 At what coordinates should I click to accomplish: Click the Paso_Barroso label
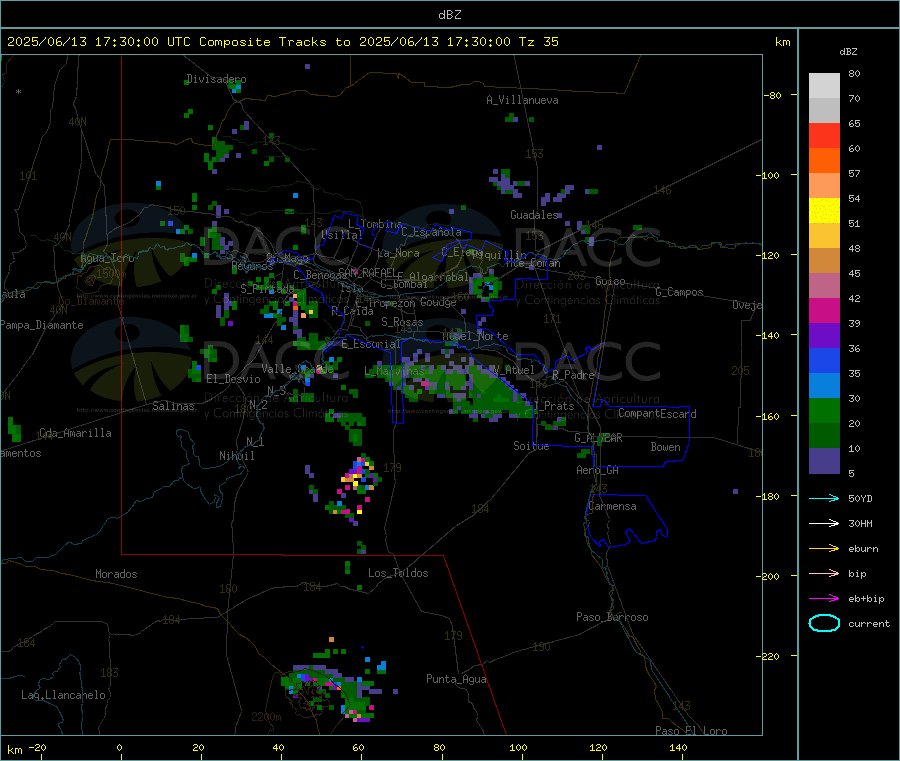pyautogui.click(x=612, y=617)
